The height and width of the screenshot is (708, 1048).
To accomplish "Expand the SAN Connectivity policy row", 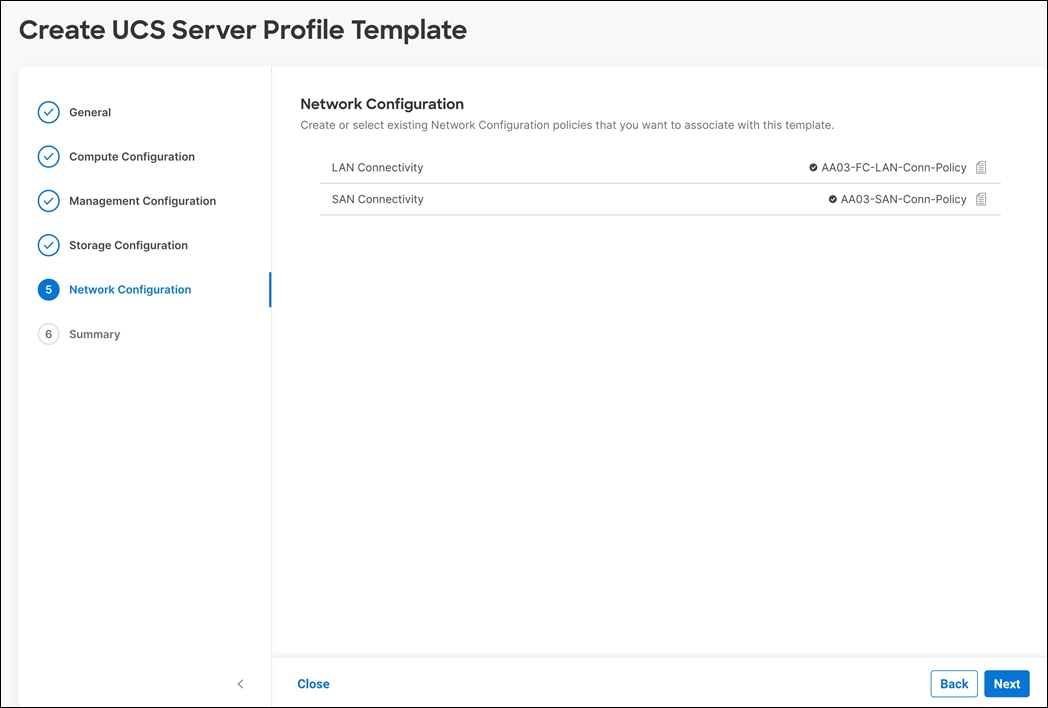I will 377,199.
